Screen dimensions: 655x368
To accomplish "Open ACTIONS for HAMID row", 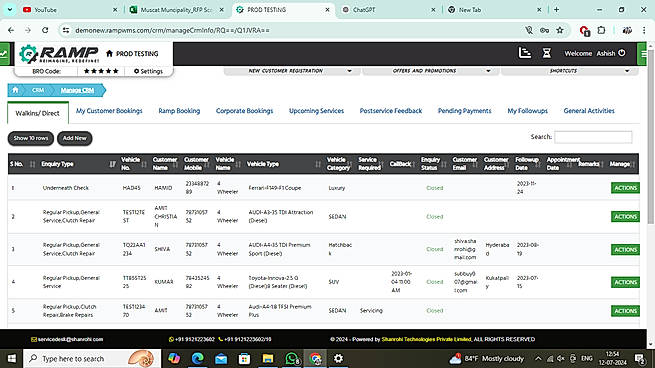I will tap(625, 188).
